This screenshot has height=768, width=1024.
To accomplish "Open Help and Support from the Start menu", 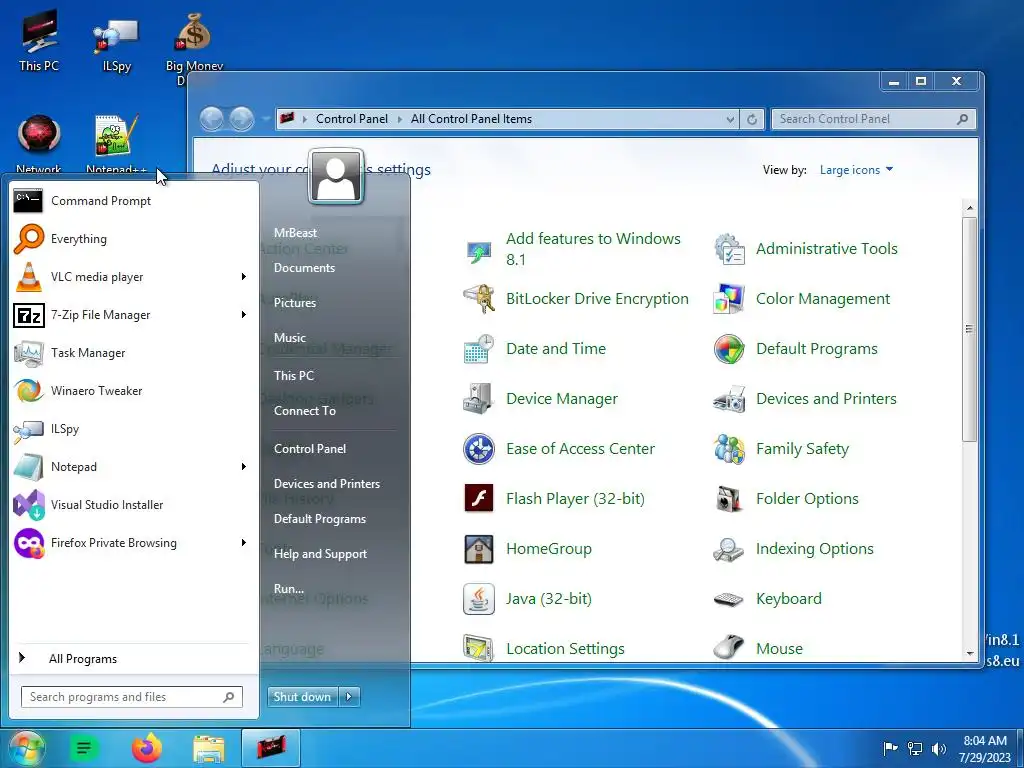I will click(320, 554).
